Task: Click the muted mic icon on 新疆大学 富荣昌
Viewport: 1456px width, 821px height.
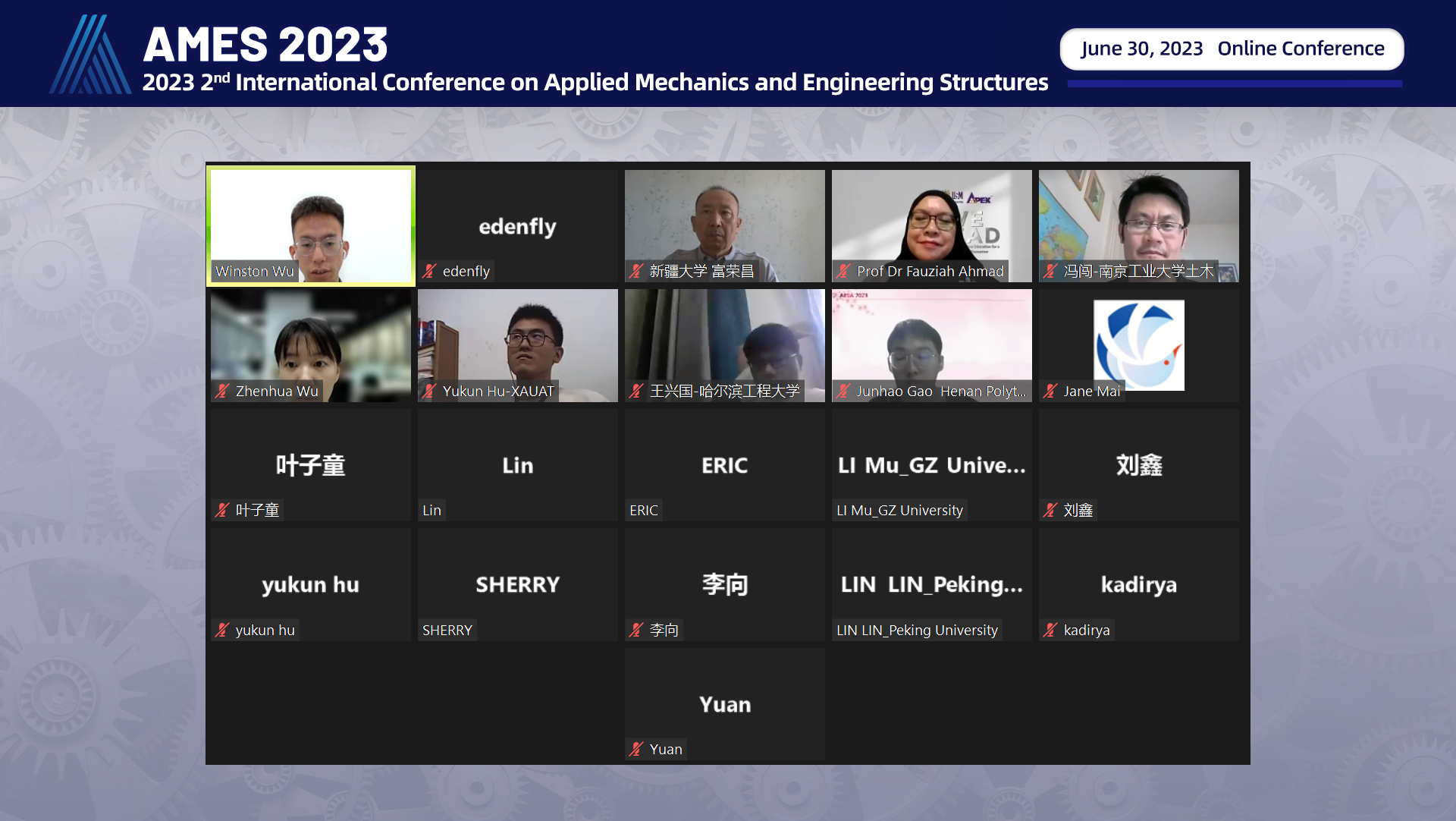Action: (x=637, y=271)
